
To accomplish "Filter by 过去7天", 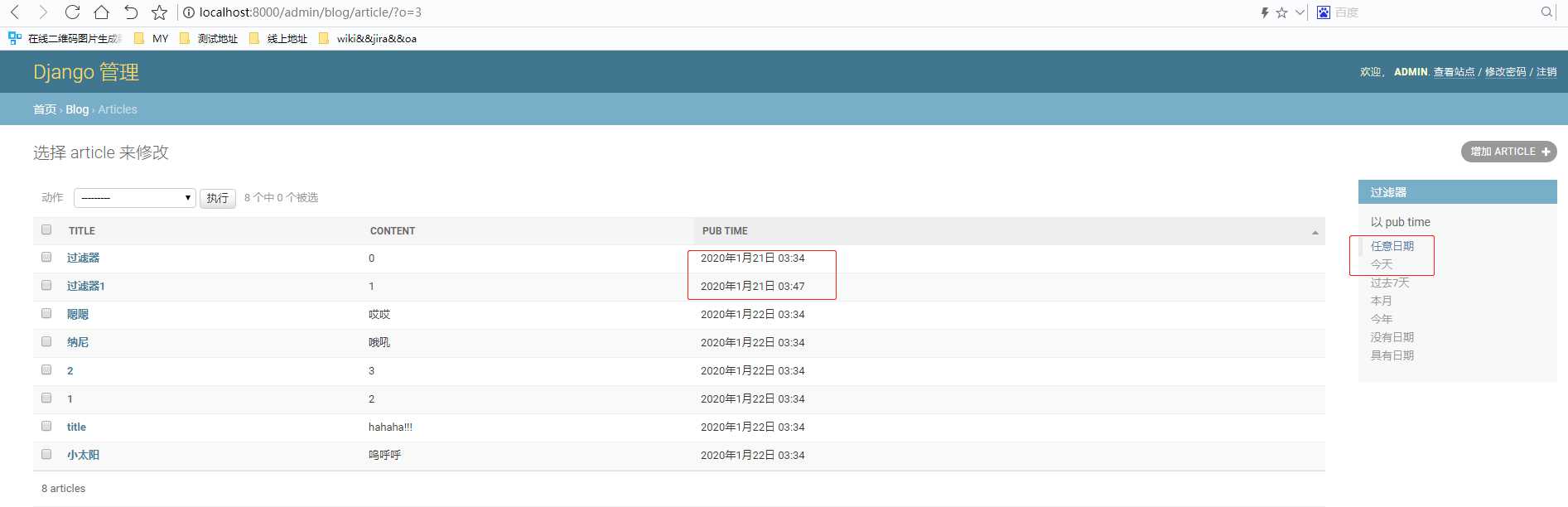I will [1390, 282].
